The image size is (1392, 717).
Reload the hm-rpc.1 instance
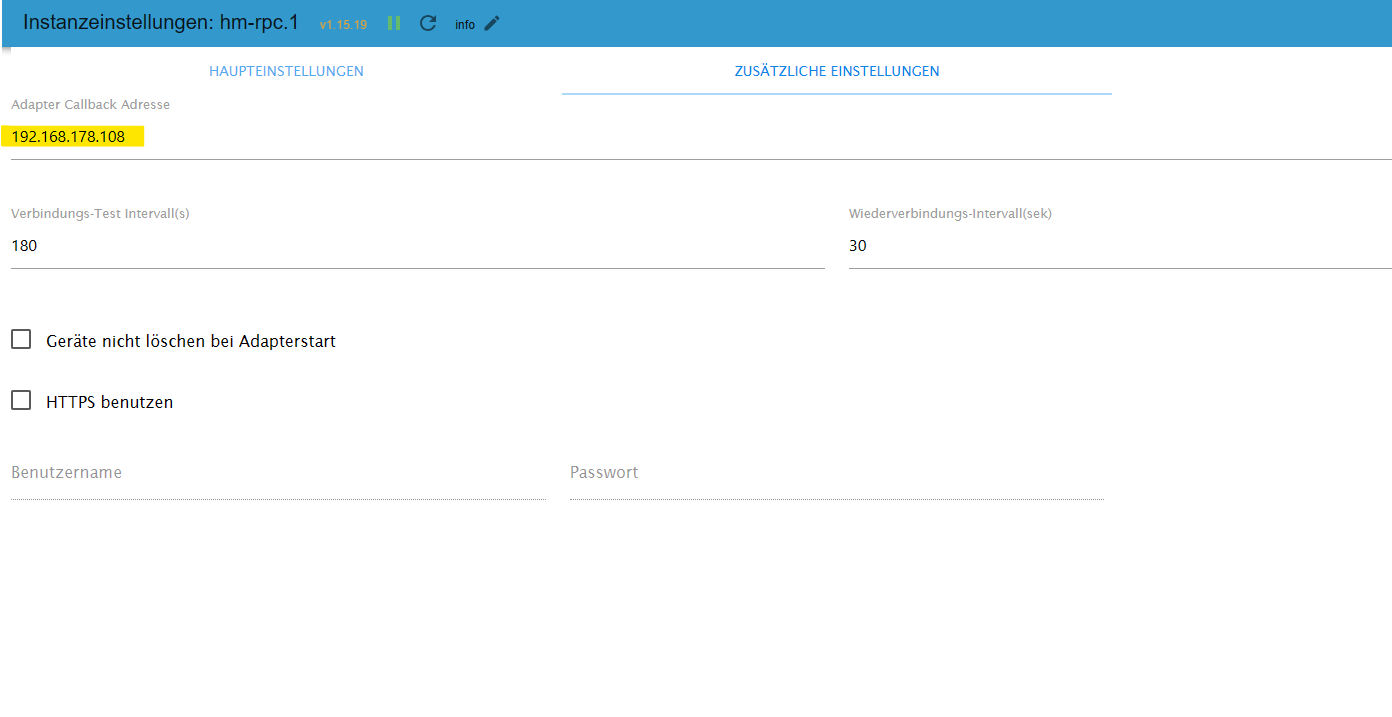click(428, 23)
